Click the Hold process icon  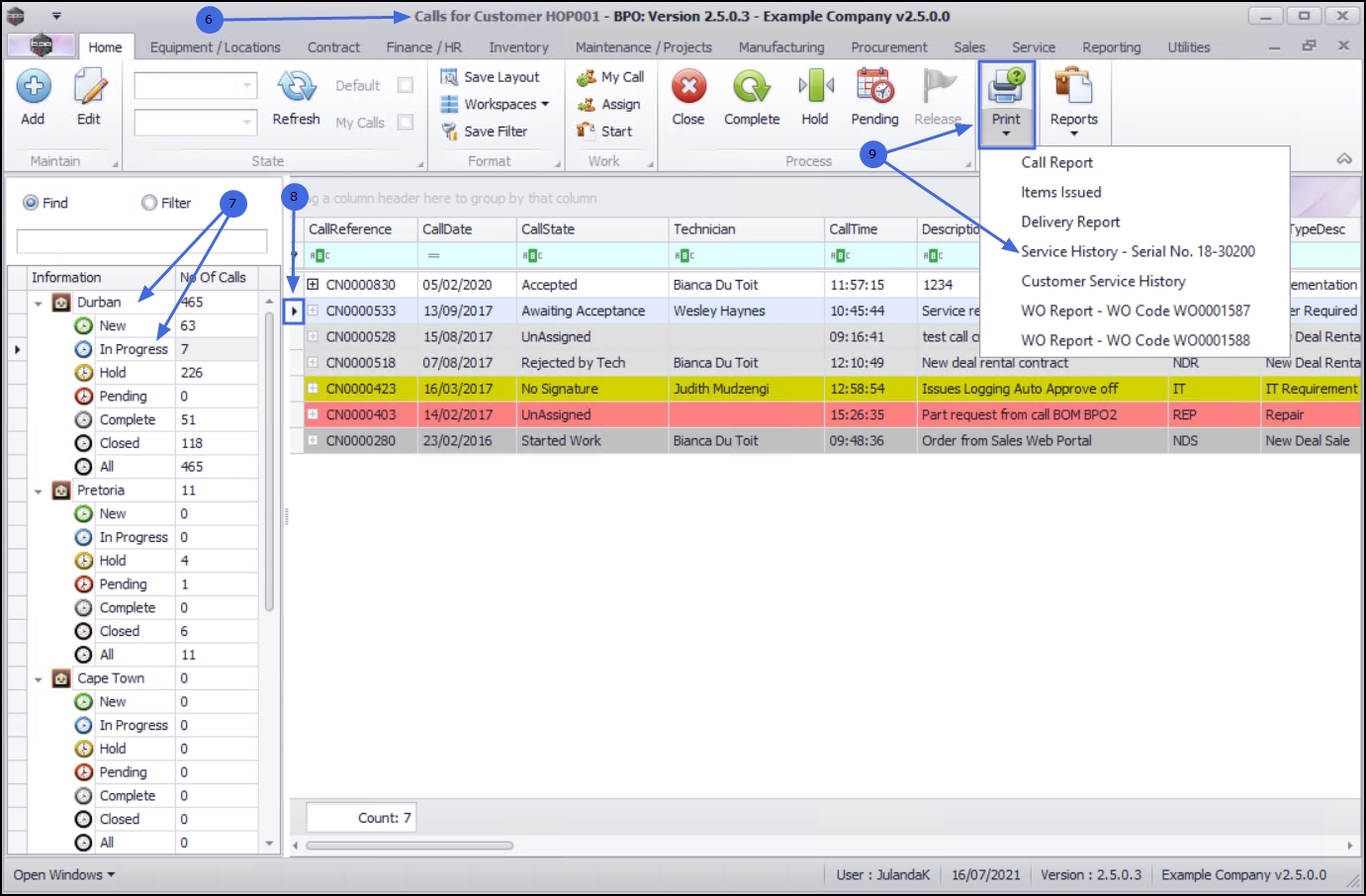(x=815, y=87)
